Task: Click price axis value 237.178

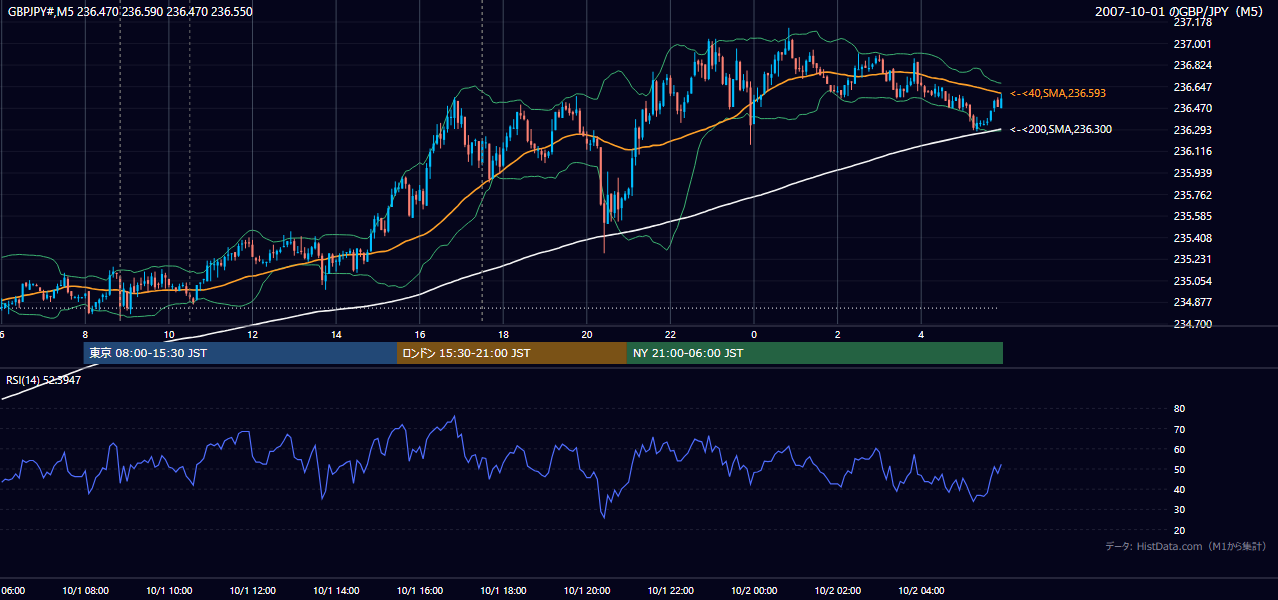Action: [1192, 22]
